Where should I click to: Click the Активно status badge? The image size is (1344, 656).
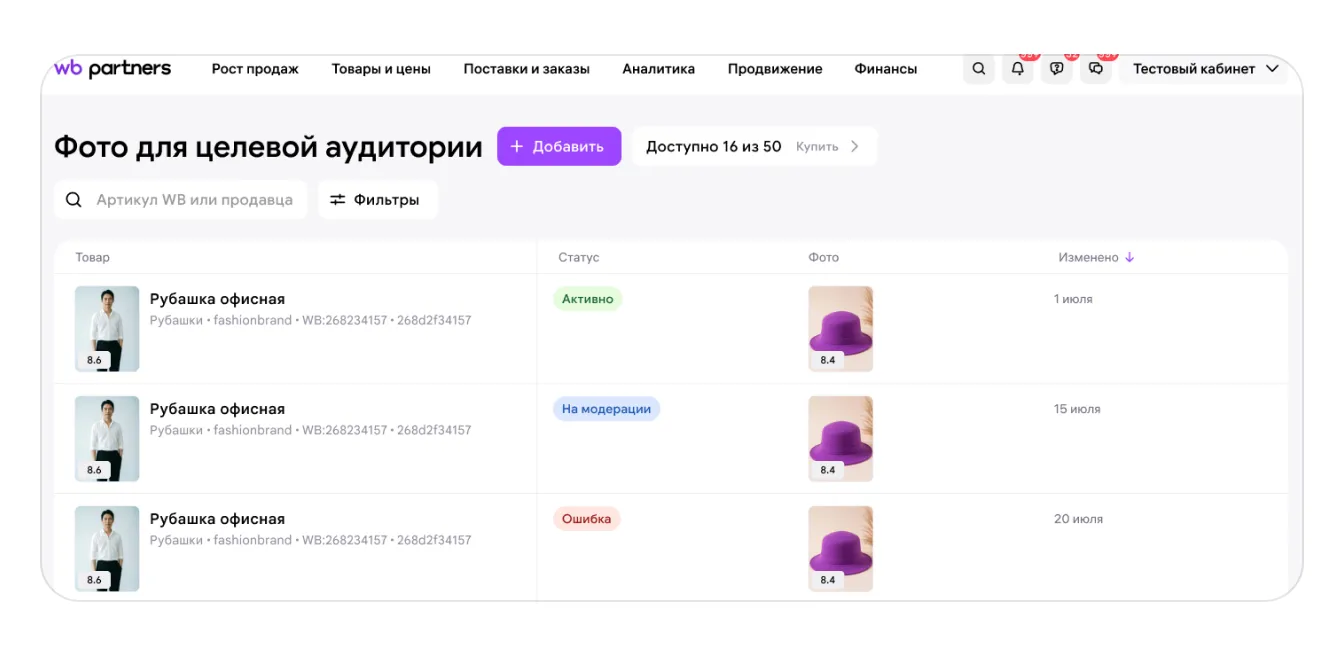588,299
